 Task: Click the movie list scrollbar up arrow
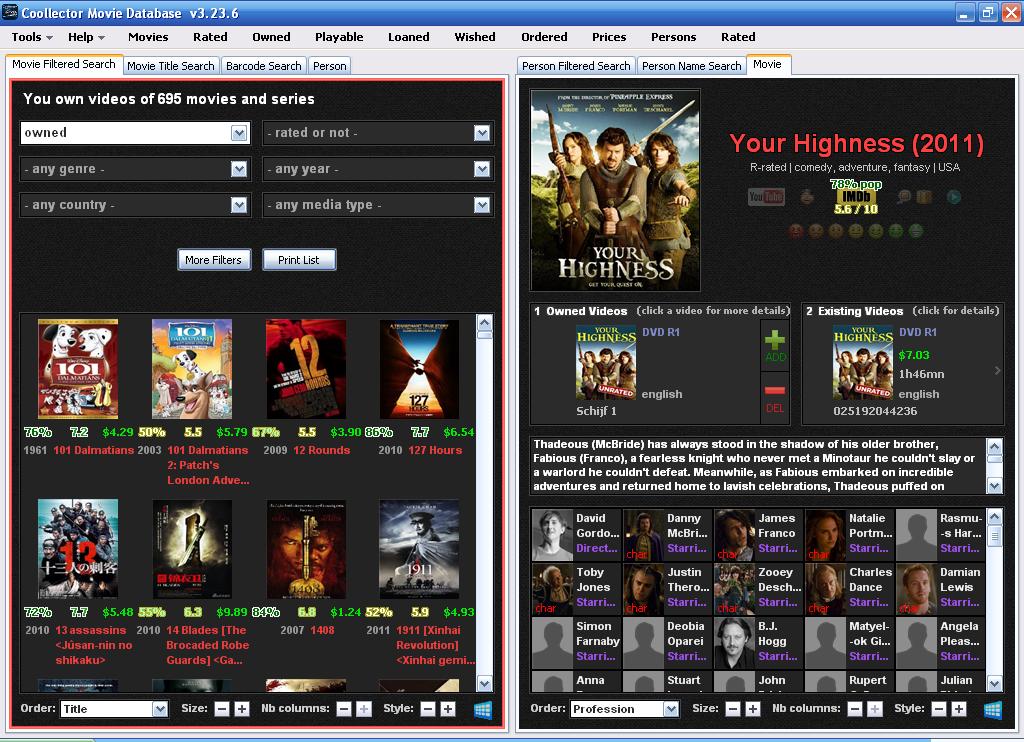coord(485,323)
